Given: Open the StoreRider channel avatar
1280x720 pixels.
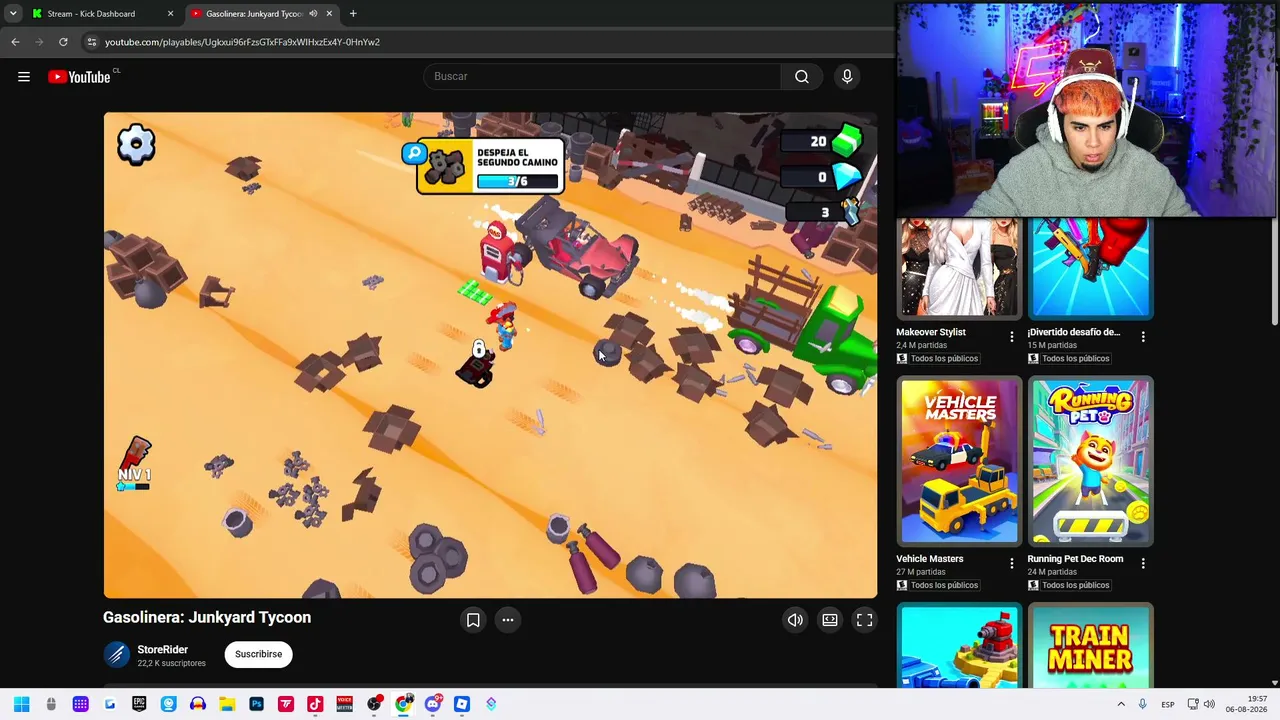Looking at the screenshot, I should point(117,655).
